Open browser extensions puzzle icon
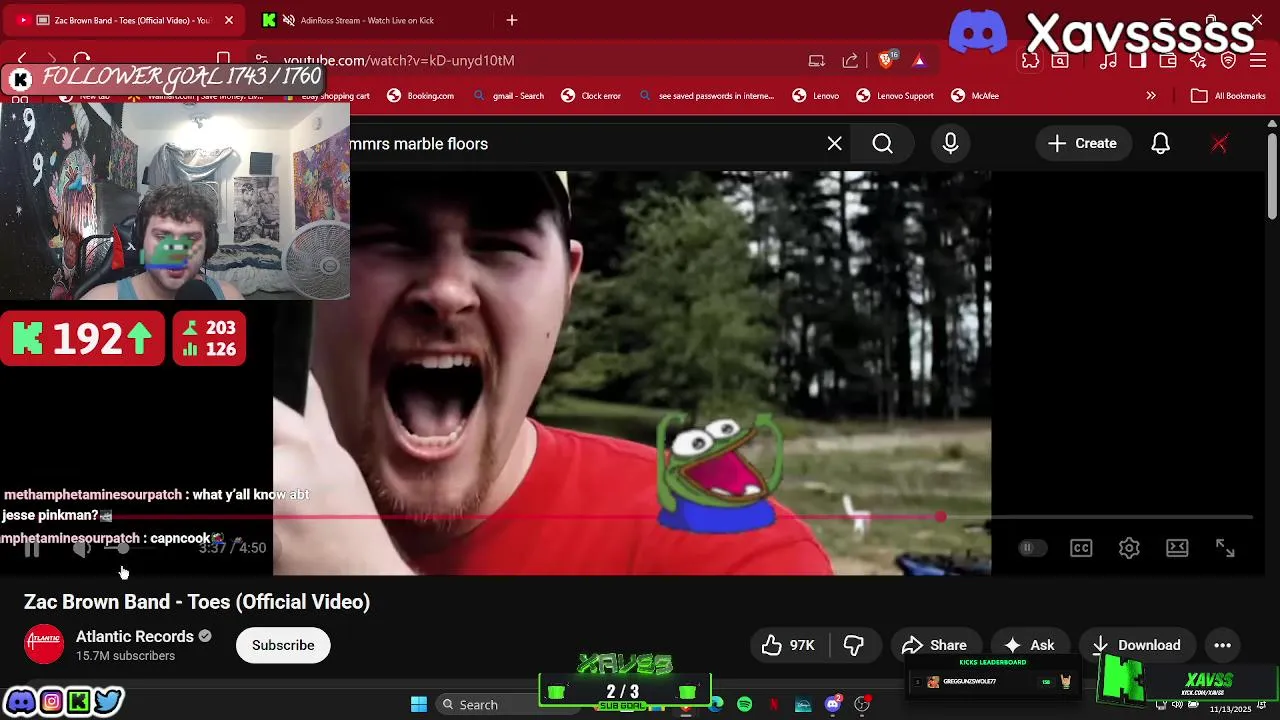Viewport: 1280px width, 720px height. click(x=1030, y=61)
